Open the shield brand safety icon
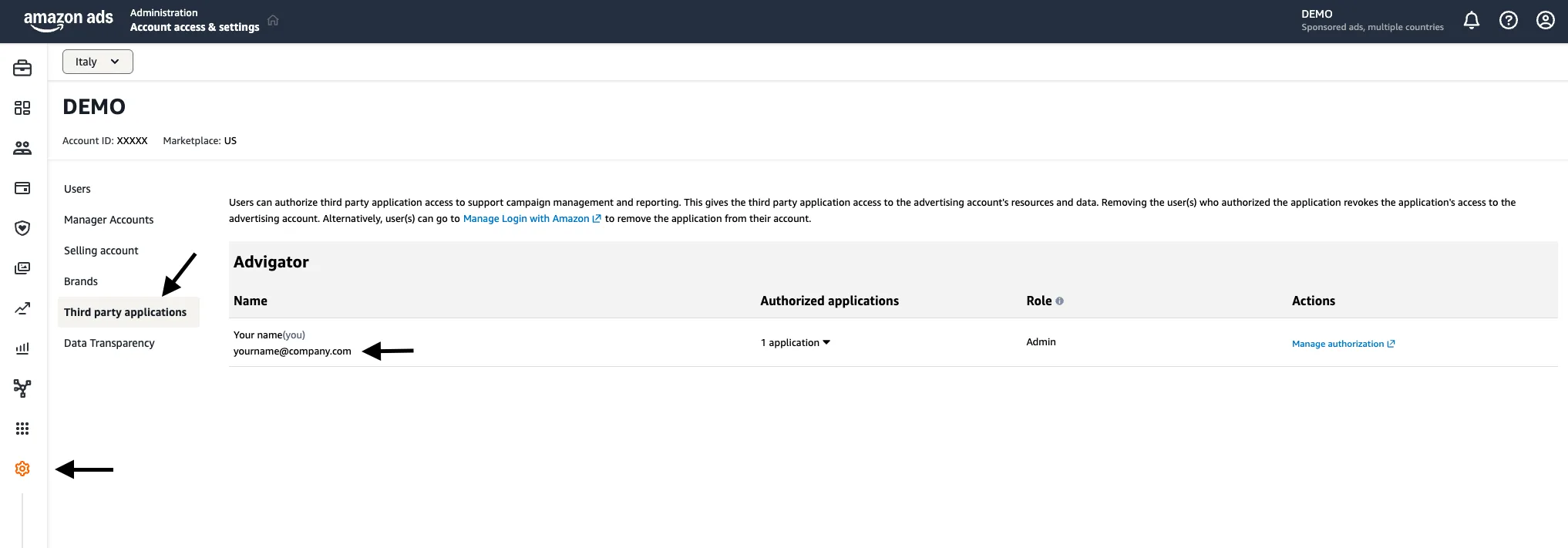This screenshot has height=548, width=1568. (22, 228)
